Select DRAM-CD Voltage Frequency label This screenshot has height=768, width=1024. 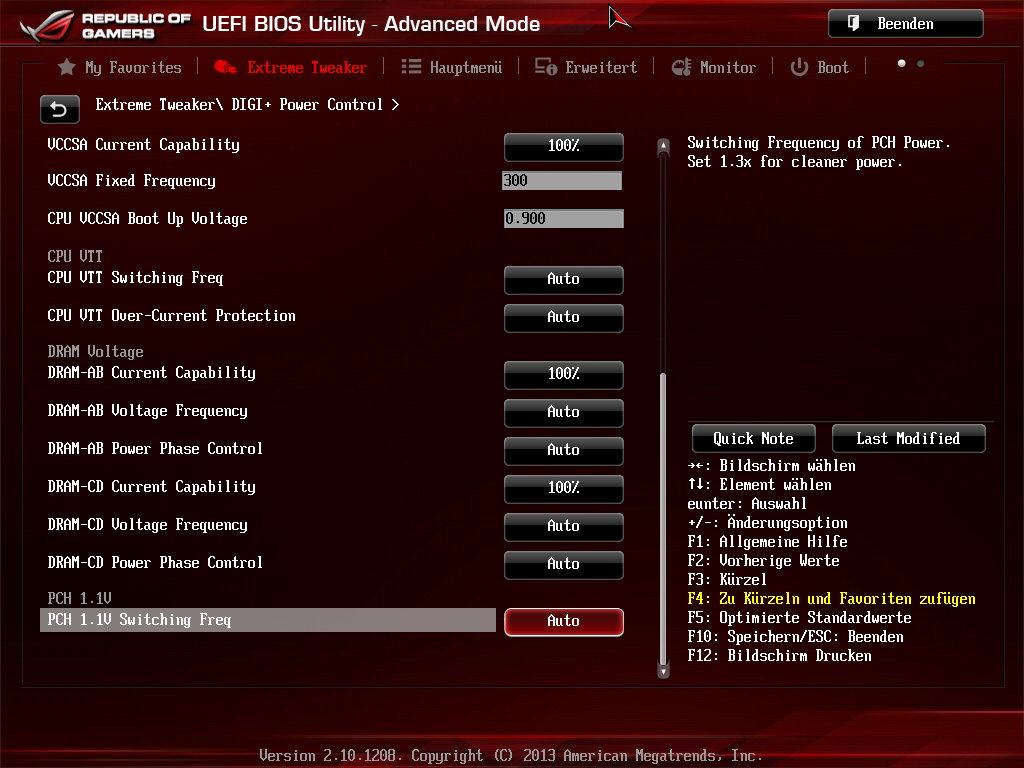[147, 524]
